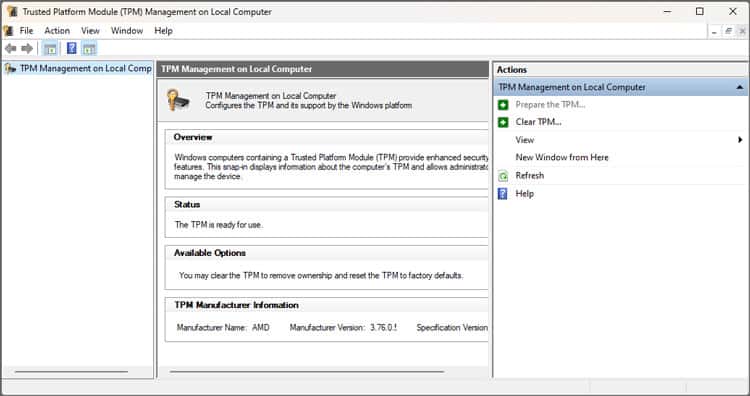Open the Window menu

point(127,31)
